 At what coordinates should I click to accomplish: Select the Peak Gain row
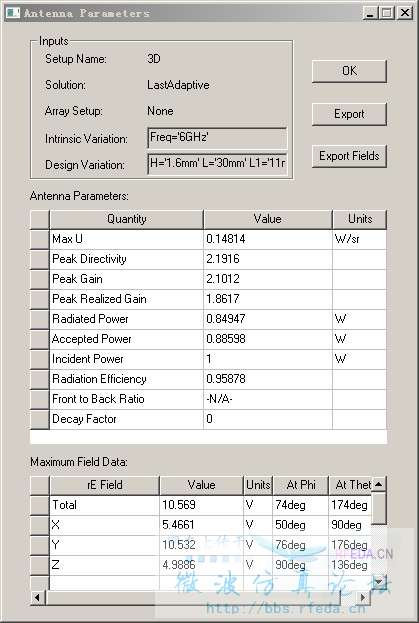[208, 279]
